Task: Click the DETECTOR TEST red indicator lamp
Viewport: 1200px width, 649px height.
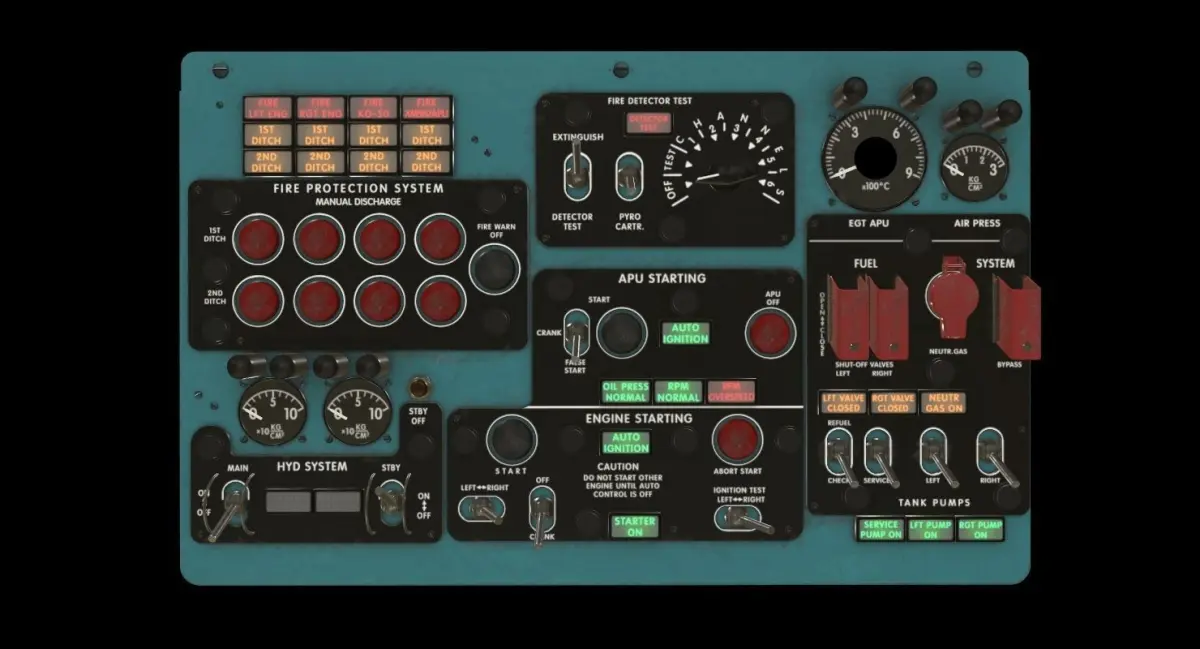Action: [649, 123]
